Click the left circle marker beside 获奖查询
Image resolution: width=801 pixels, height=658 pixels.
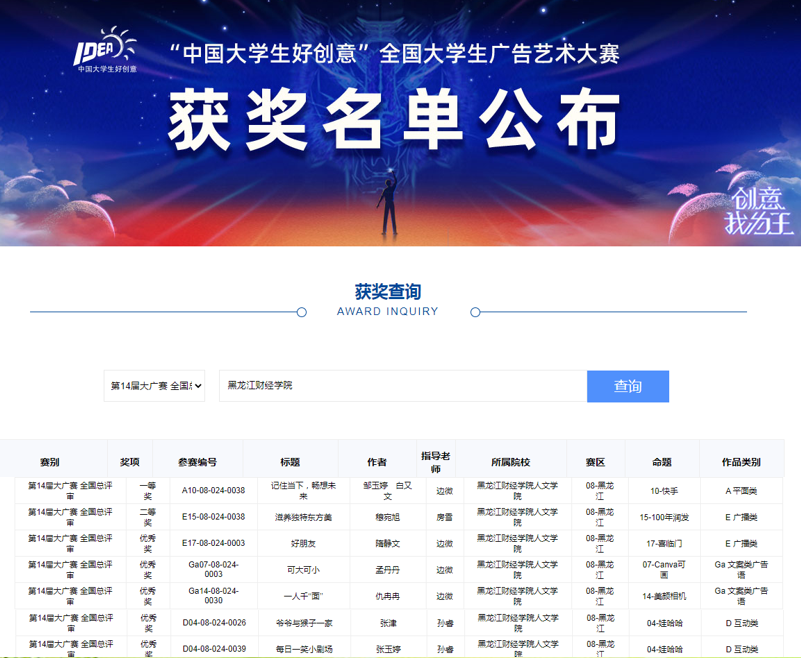pyautogui.click(x=302, y=312)
